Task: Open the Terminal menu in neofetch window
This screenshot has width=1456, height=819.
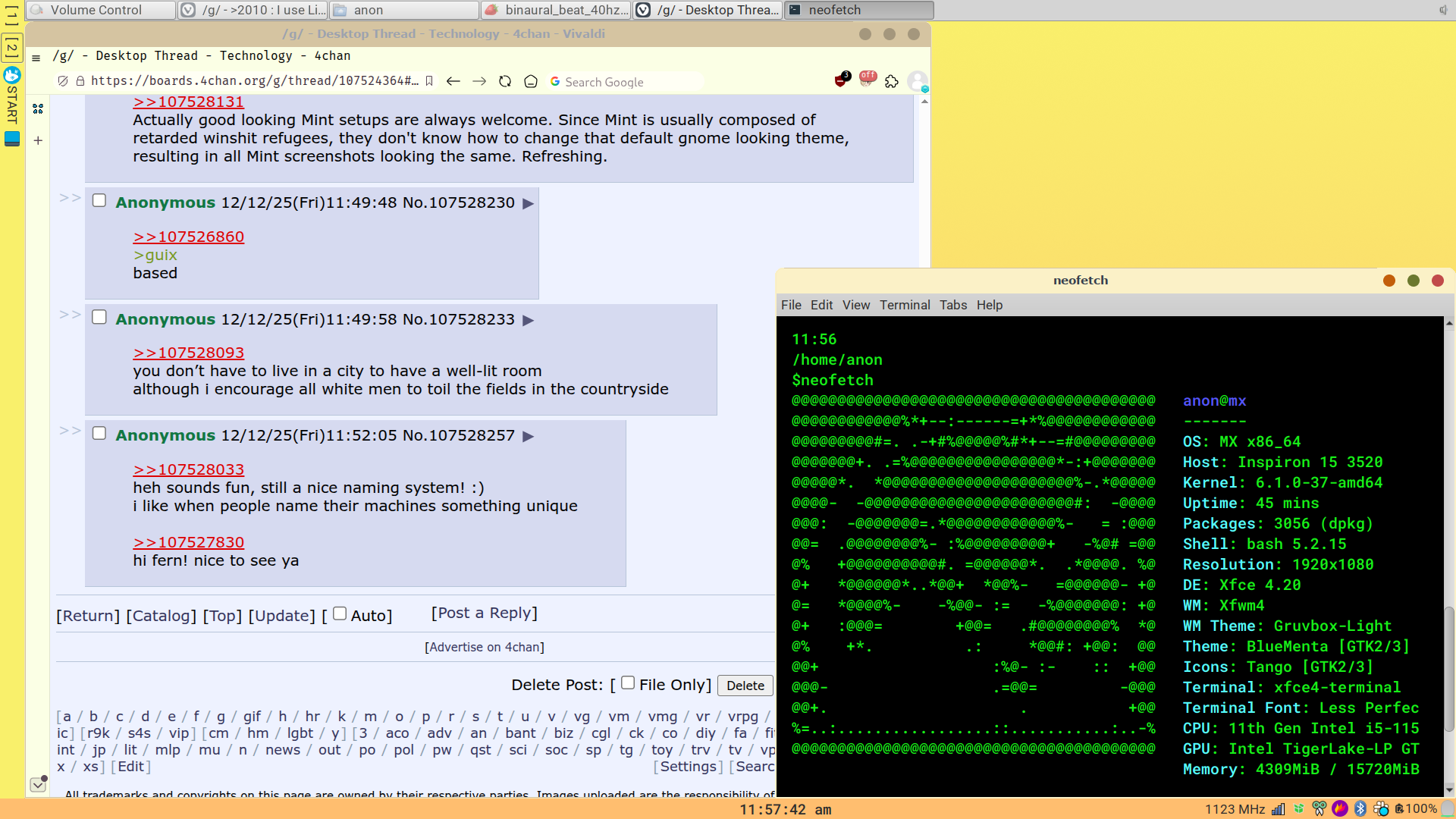Action: point(905,305)
